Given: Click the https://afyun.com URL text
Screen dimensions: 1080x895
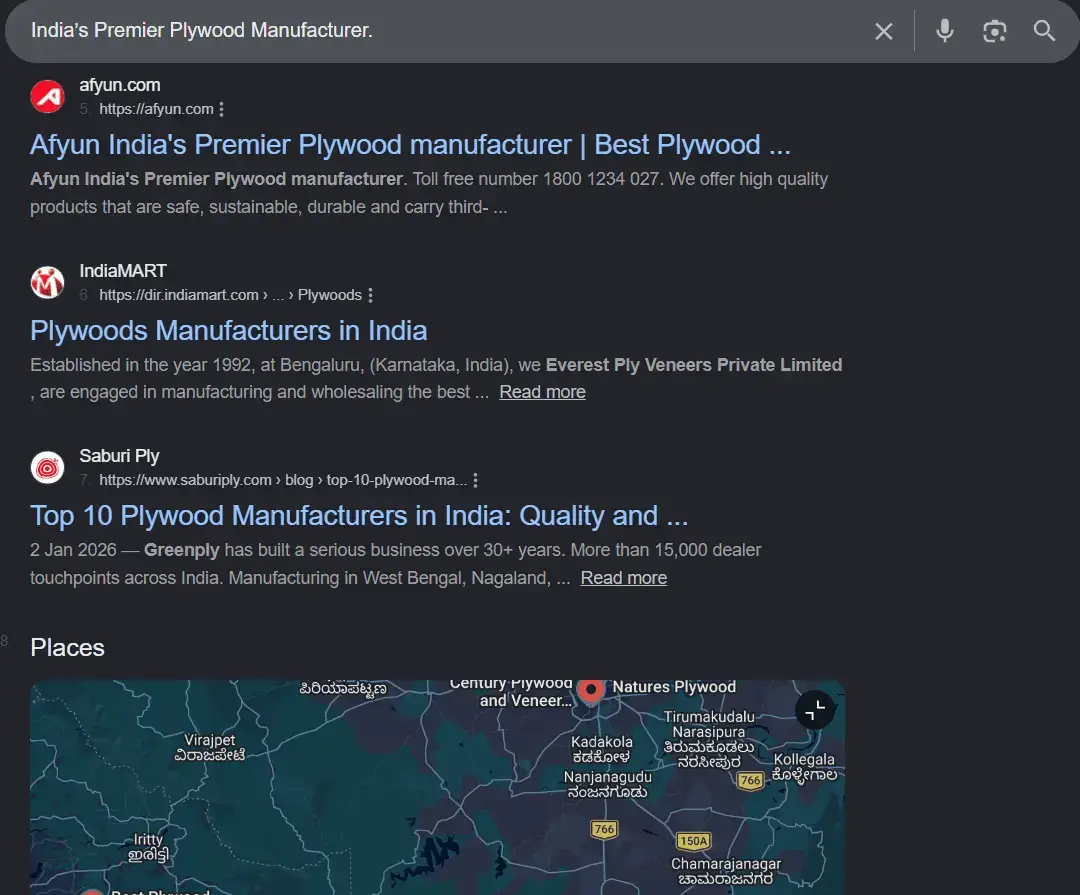Looking at the screenshot, I should pos(156,109).
